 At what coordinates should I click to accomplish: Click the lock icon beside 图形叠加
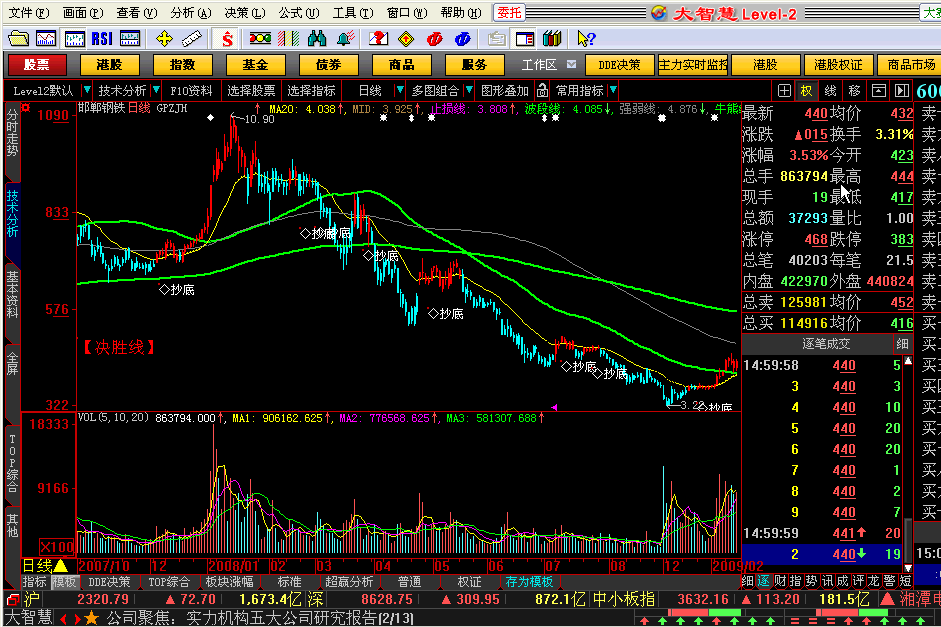542,91
